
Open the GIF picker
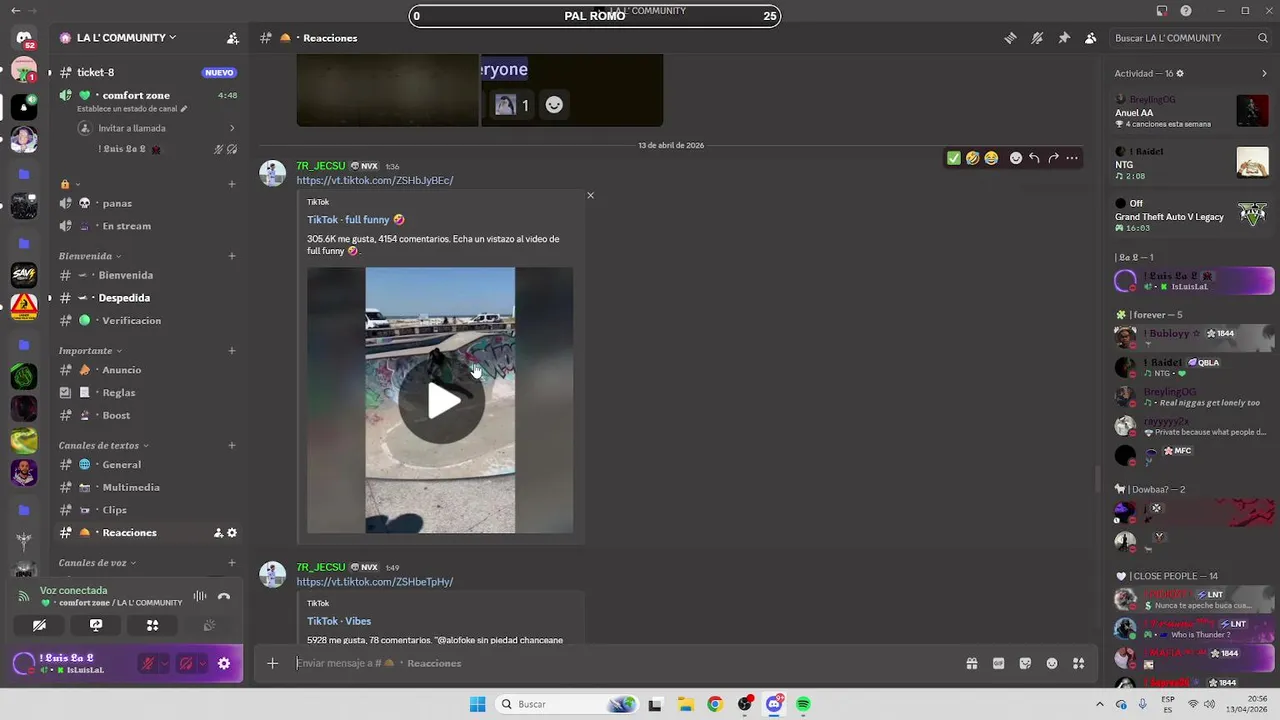pos(998,663)
